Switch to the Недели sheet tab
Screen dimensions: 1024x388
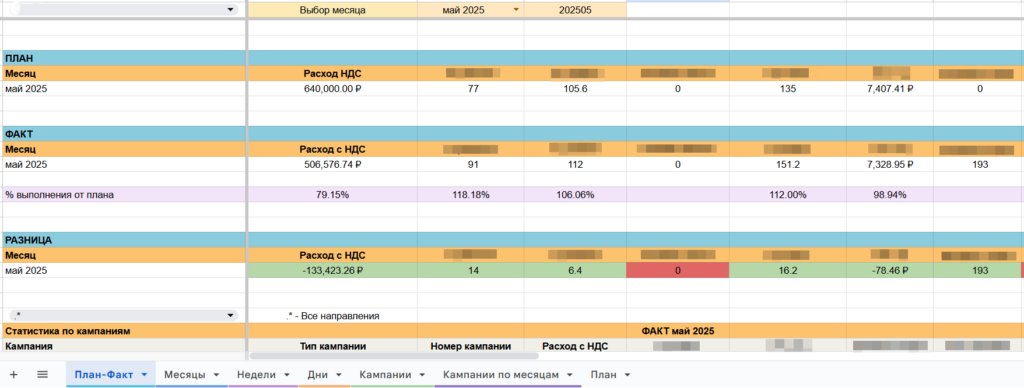tap(256, 375)
